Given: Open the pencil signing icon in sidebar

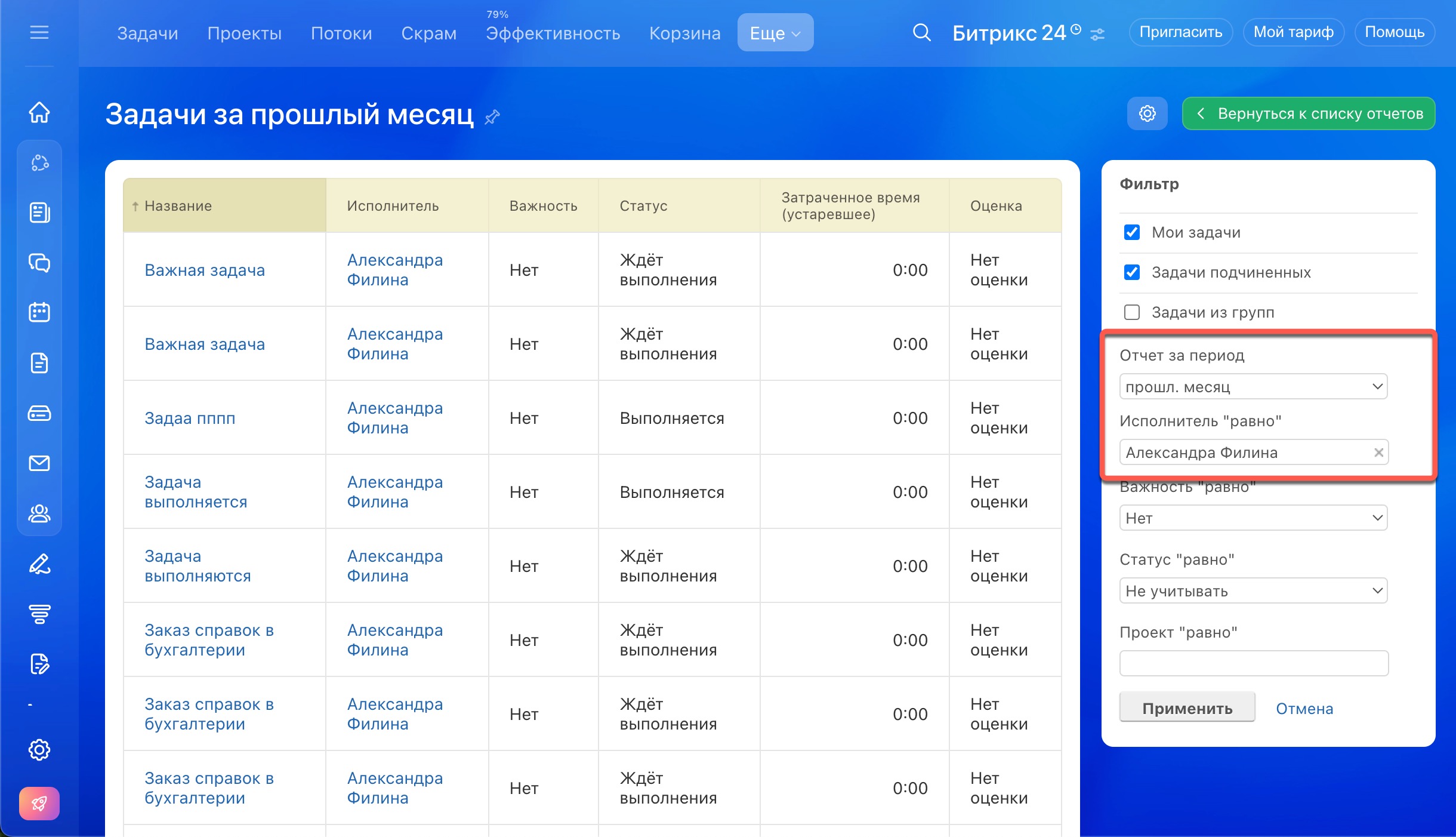Looking at the screenshot, I should 39,564.
